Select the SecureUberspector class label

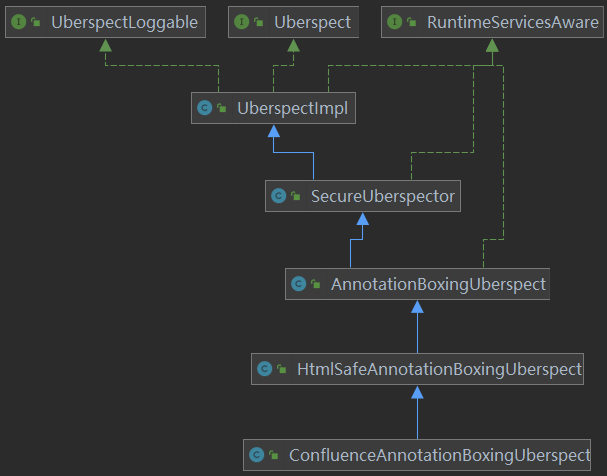coord(383,196)
